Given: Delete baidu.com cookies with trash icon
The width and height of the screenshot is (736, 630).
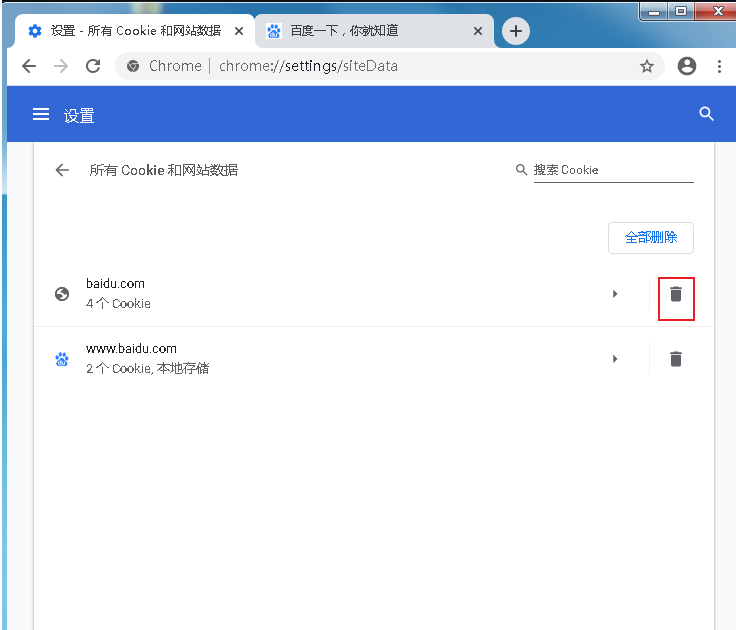Looking at the screenshot, I should click(676, 294).
